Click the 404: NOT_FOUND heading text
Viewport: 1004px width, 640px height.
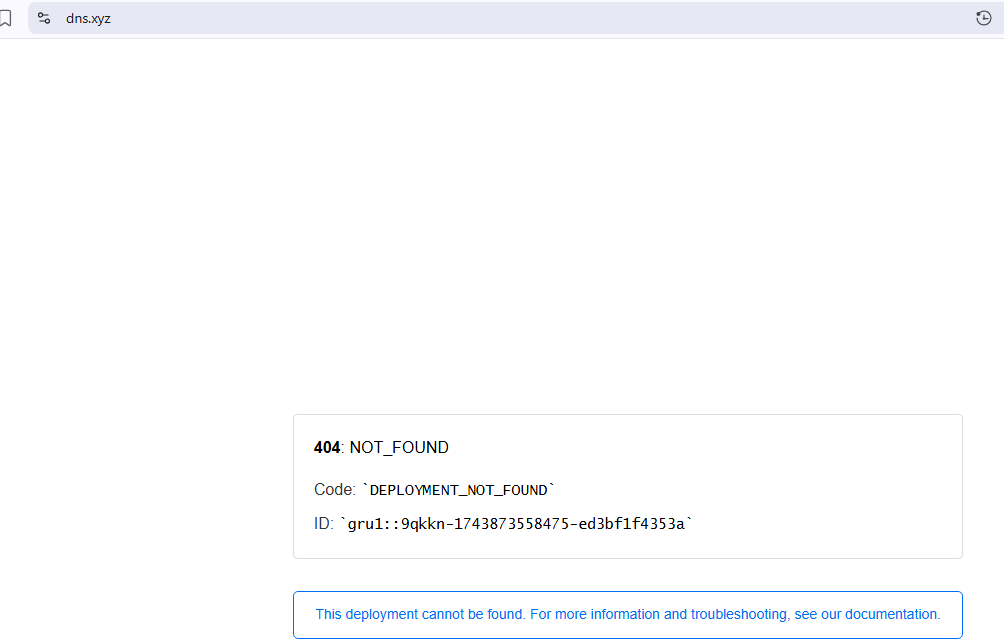coord(381,447)
